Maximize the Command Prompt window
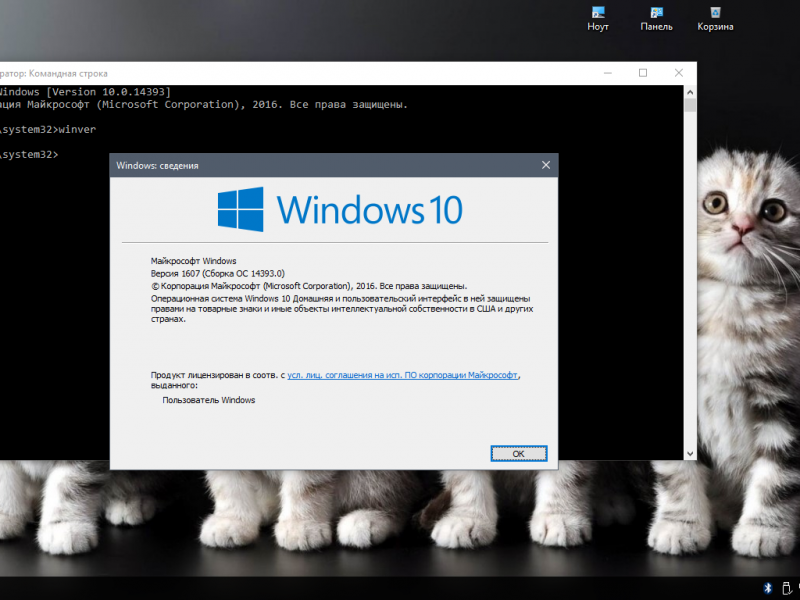Image resolution: width=800 pixels, height=600 pixels. click(643, 73)
